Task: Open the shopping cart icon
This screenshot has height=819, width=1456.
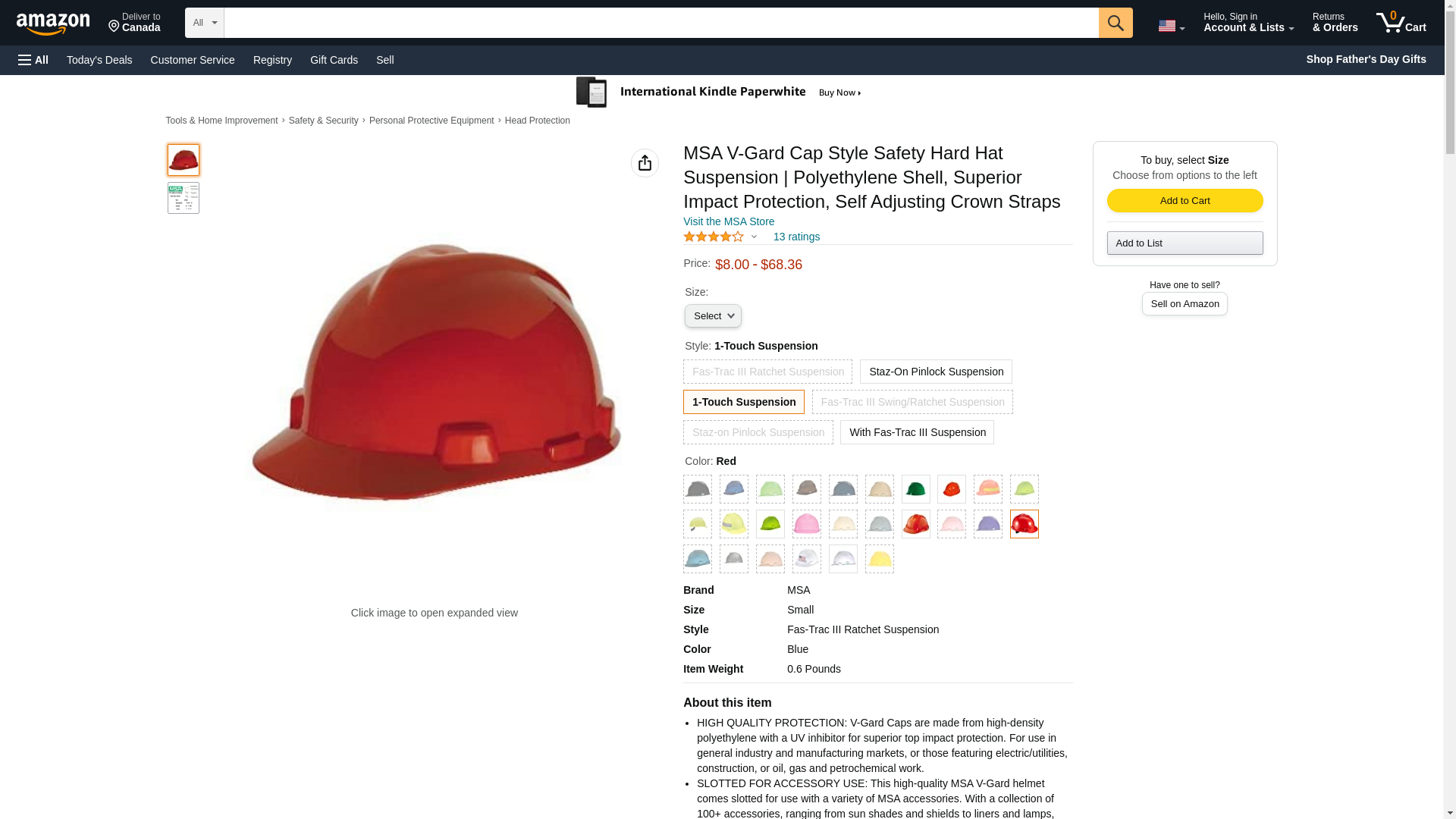Action: [x=1401, y=23]
